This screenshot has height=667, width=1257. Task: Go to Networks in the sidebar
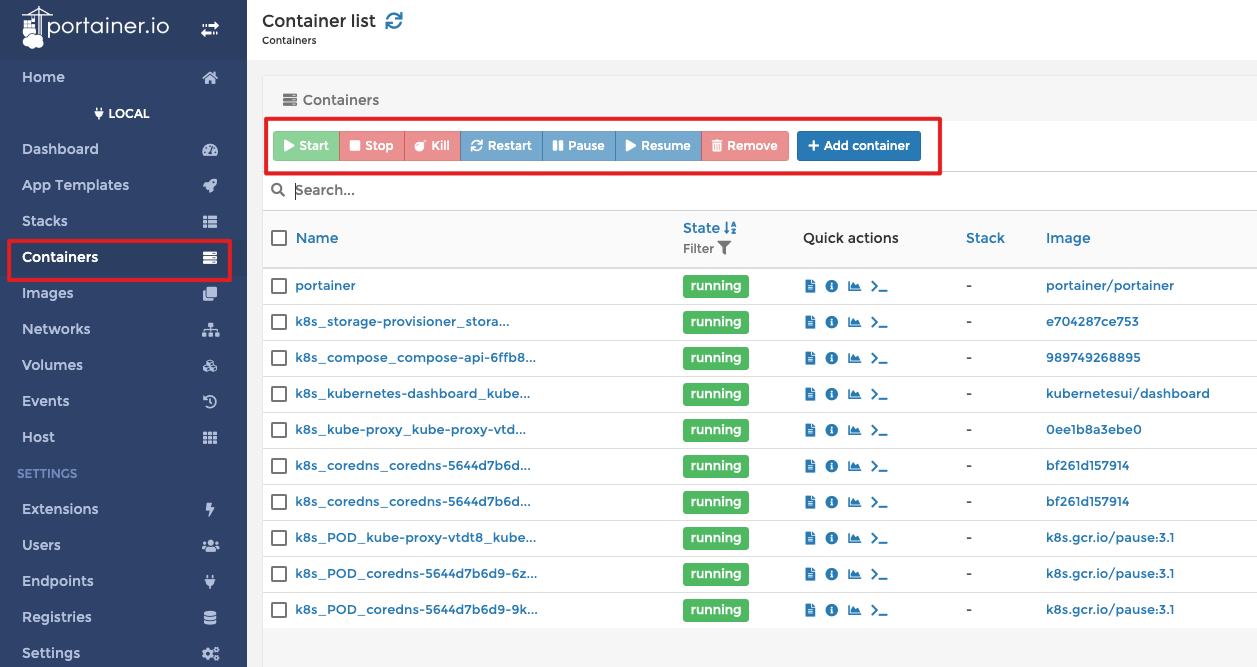(x=123, y=329)
